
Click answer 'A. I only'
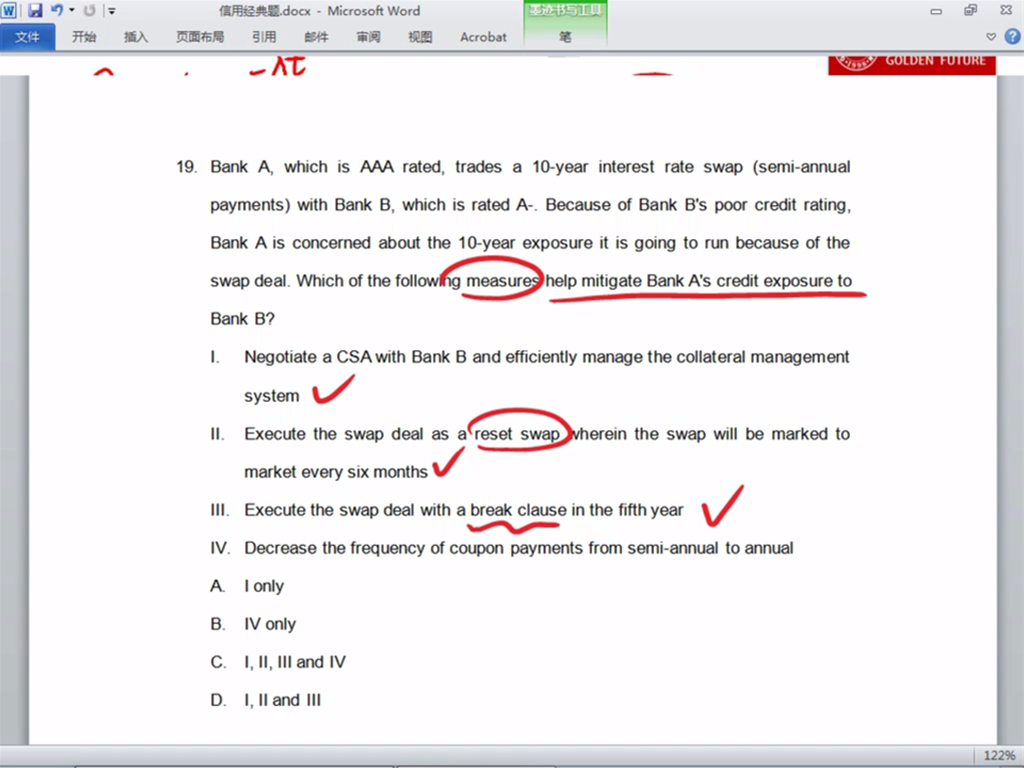247,586
